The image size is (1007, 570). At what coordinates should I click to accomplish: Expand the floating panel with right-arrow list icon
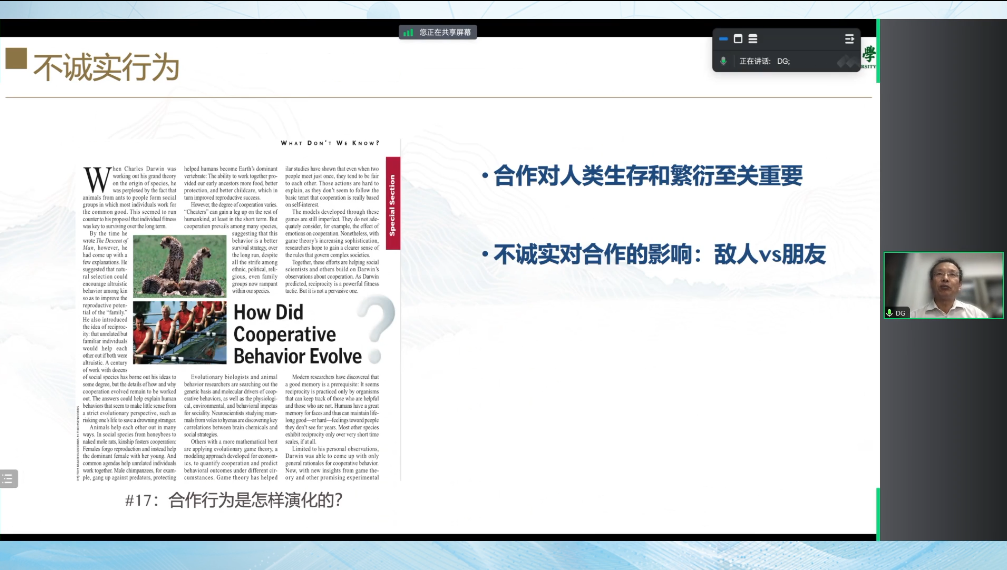click(x=849, y=38)
